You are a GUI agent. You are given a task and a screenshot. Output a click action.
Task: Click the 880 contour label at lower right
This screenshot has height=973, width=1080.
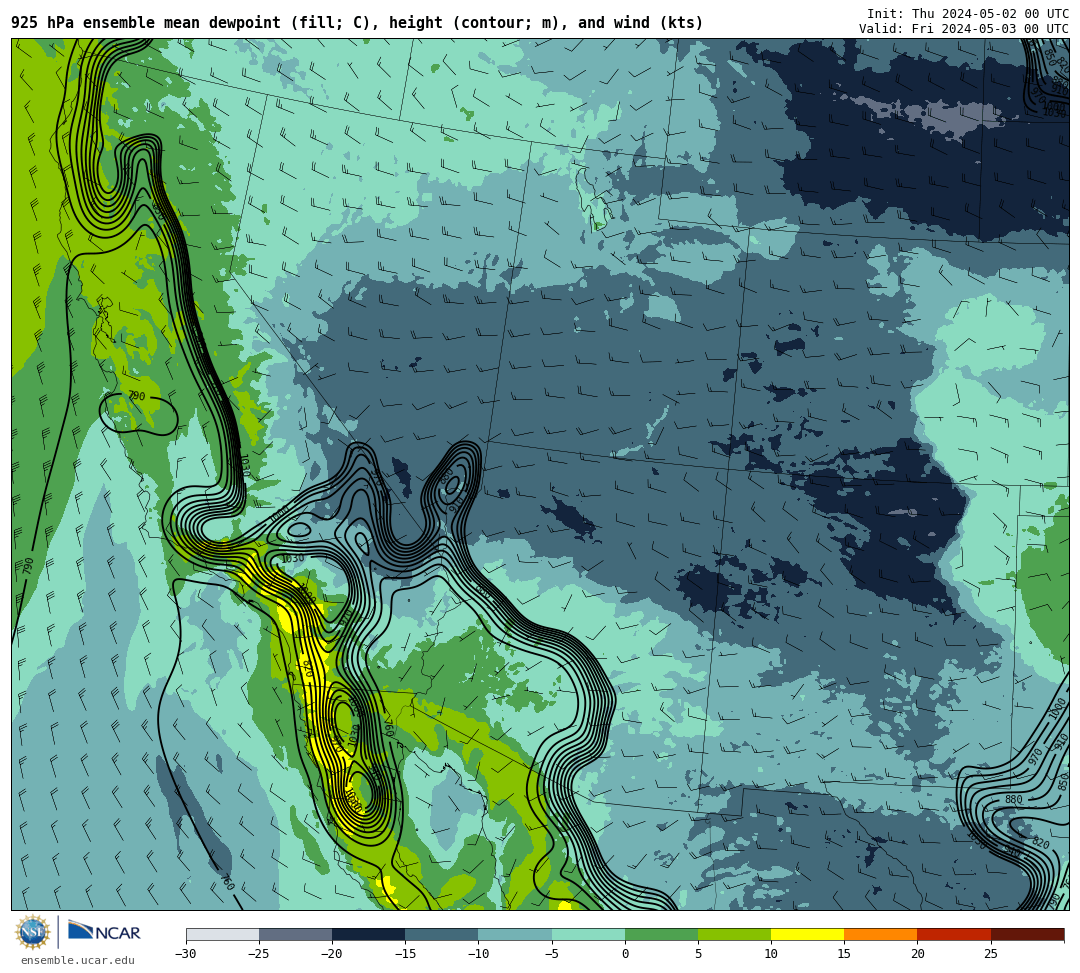[x=1013, y=799]
